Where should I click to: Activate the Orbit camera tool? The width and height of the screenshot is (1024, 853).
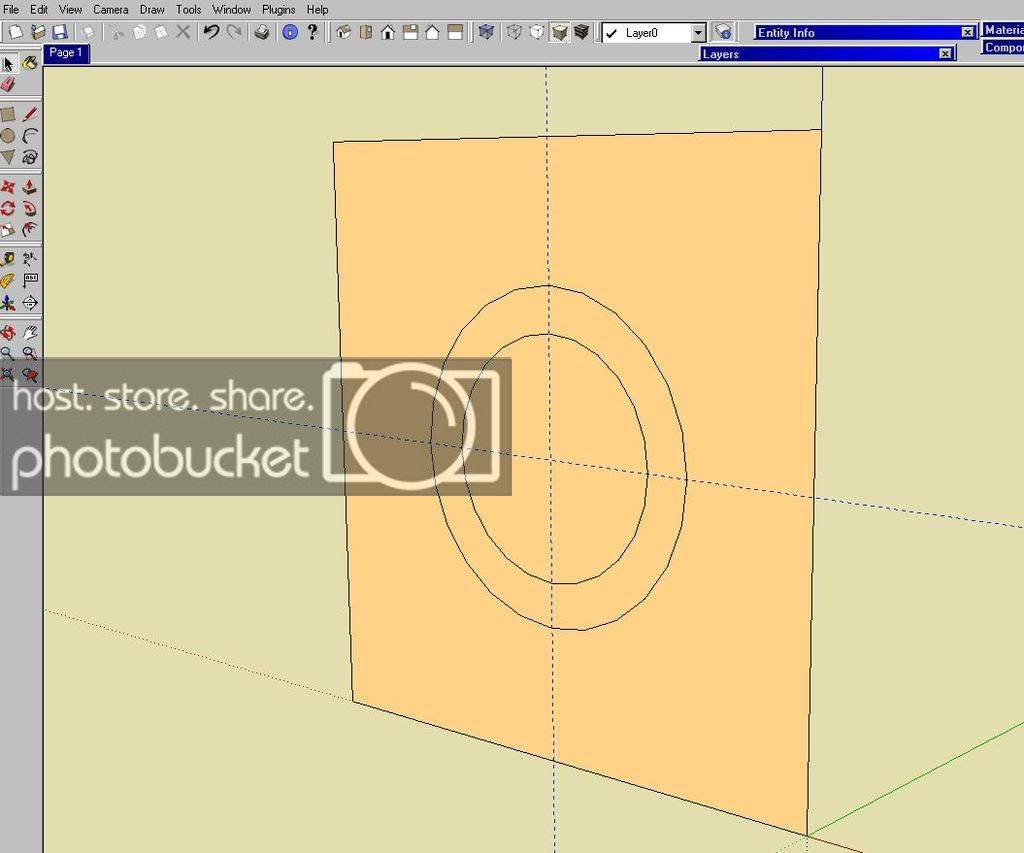click(x=8, y=332)
